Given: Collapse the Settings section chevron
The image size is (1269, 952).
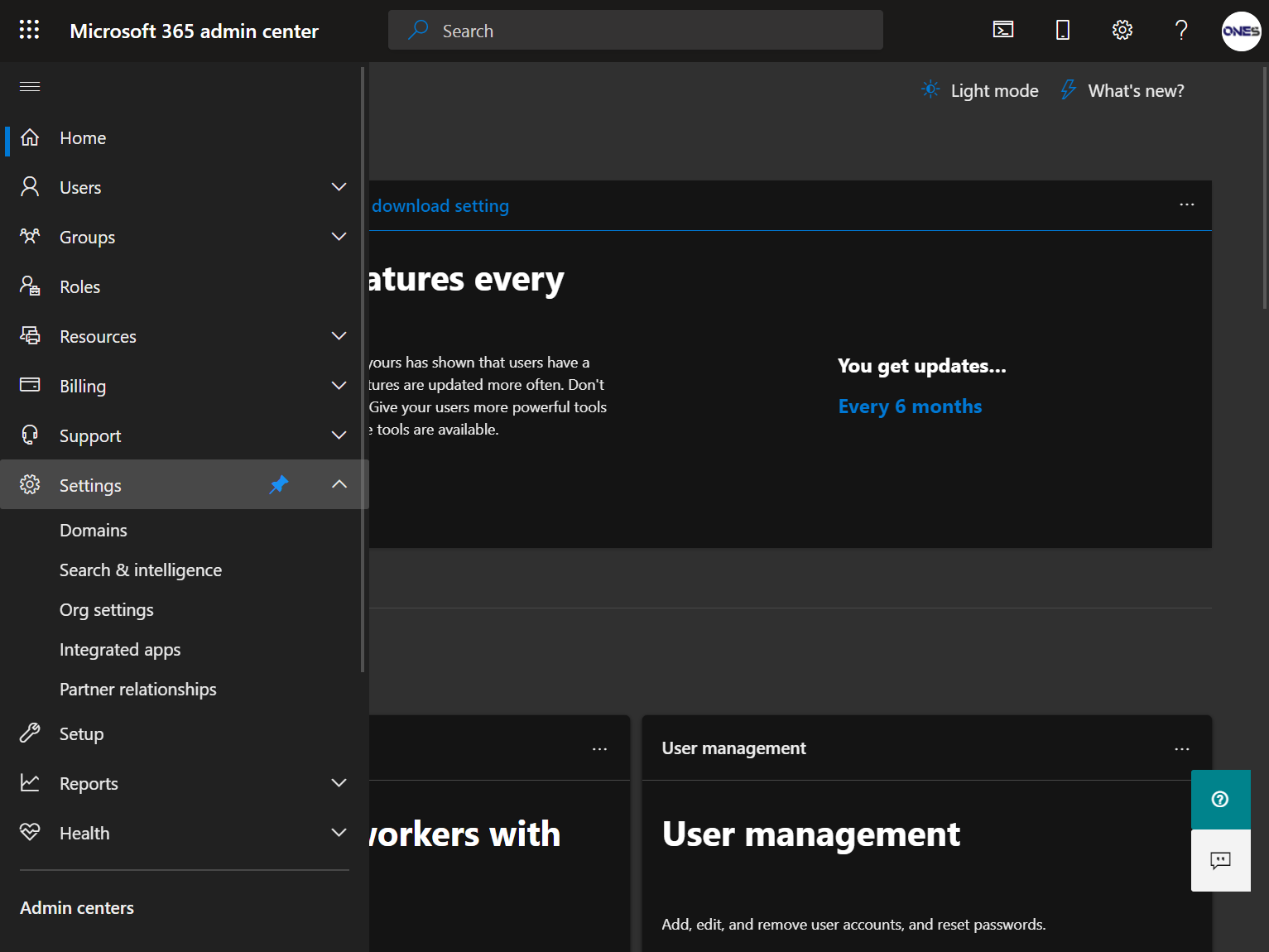Looking at the screenshot, I should click(x=339, y=484).
